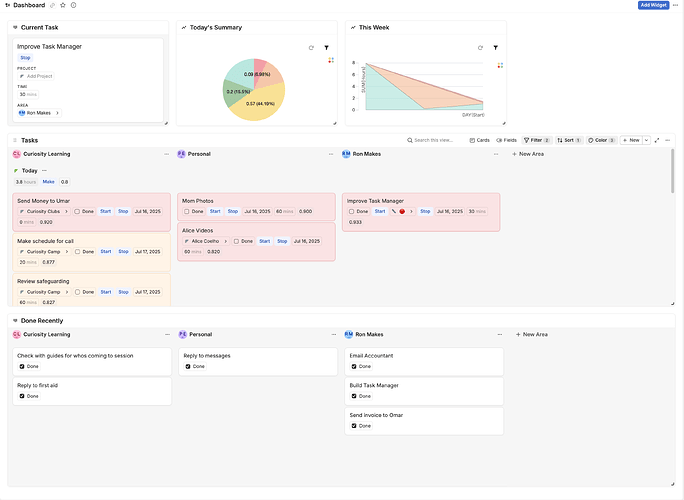684x500 pixels.
Task: Start the Mom Photos task
Action: pos(215,212)
